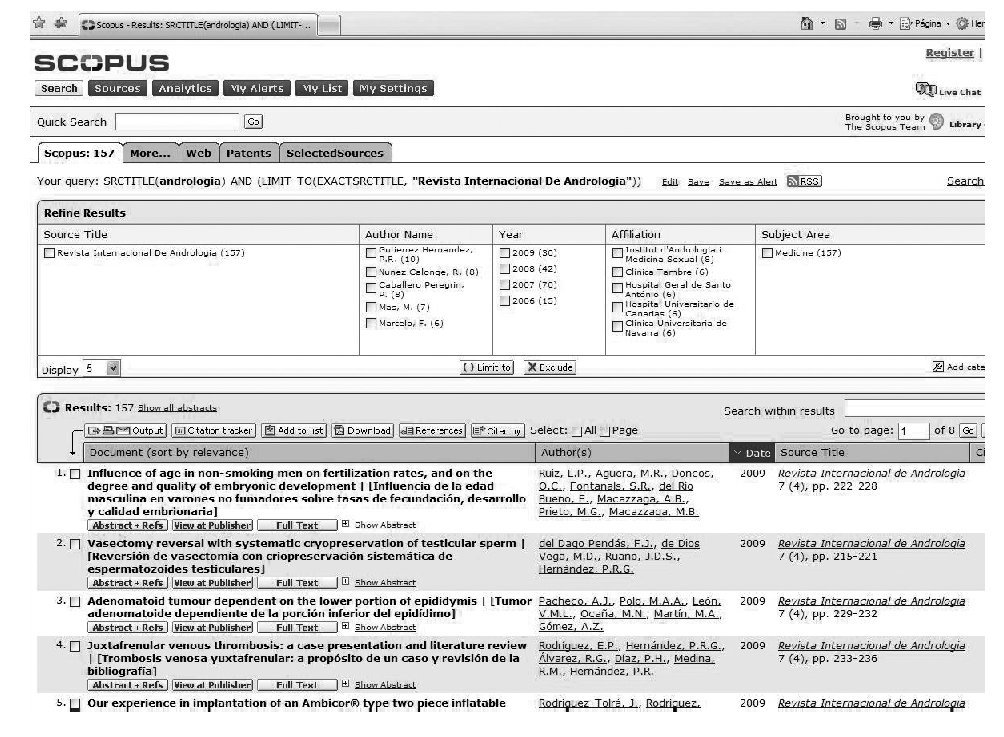The width and height of the screenshot is (1004, 737).
Task: Switch to the Patents tab
Action: click(x=248, y=153)
